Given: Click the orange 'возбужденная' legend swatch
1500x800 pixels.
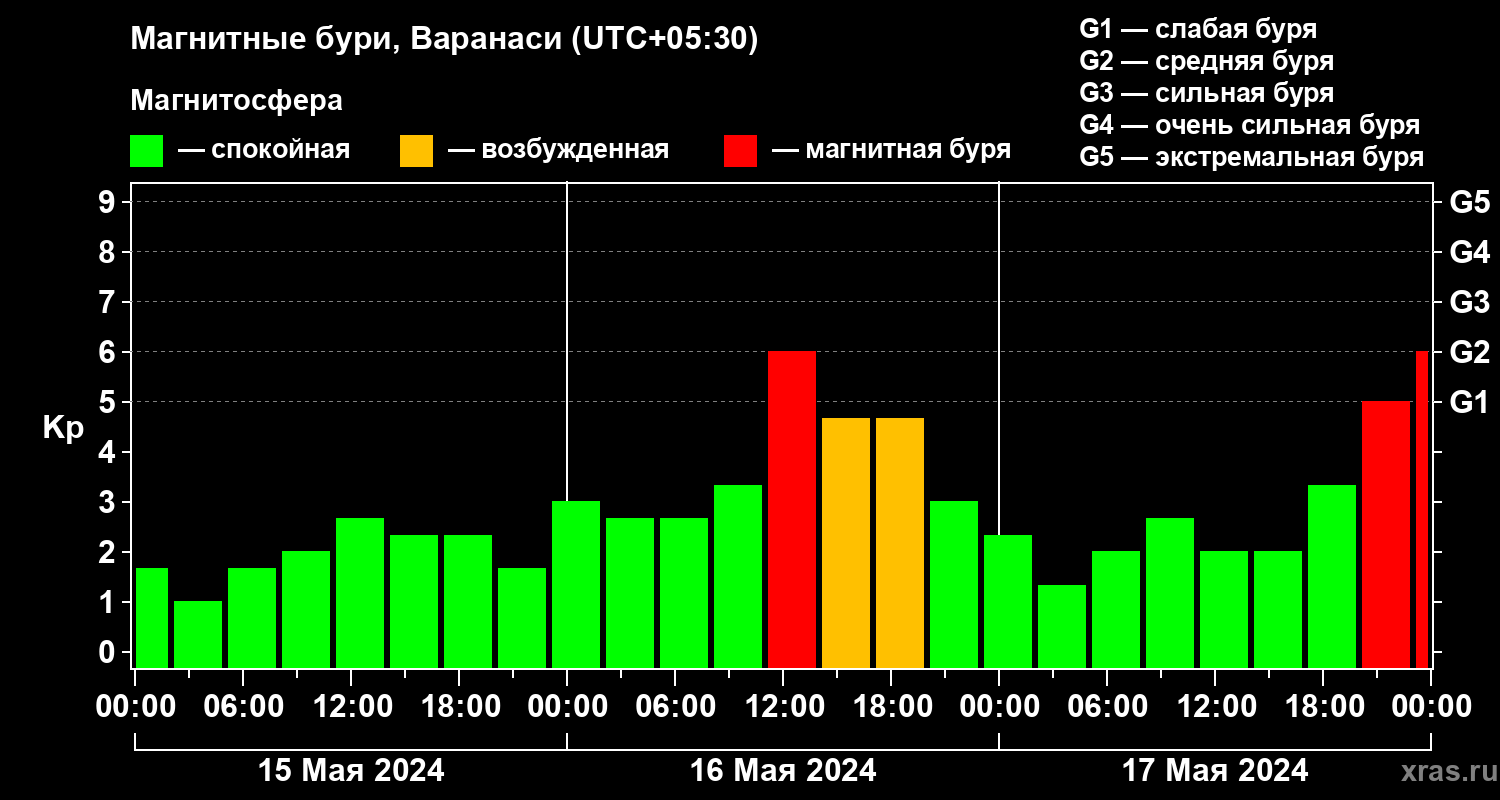Looking at the screenshot, I should [416, 151].
